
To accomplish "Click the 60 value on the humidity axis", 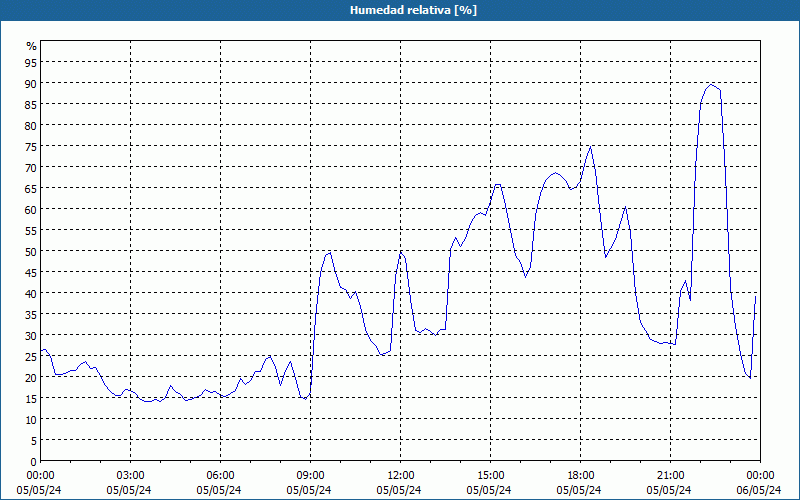I will click(x=31, y=210).
